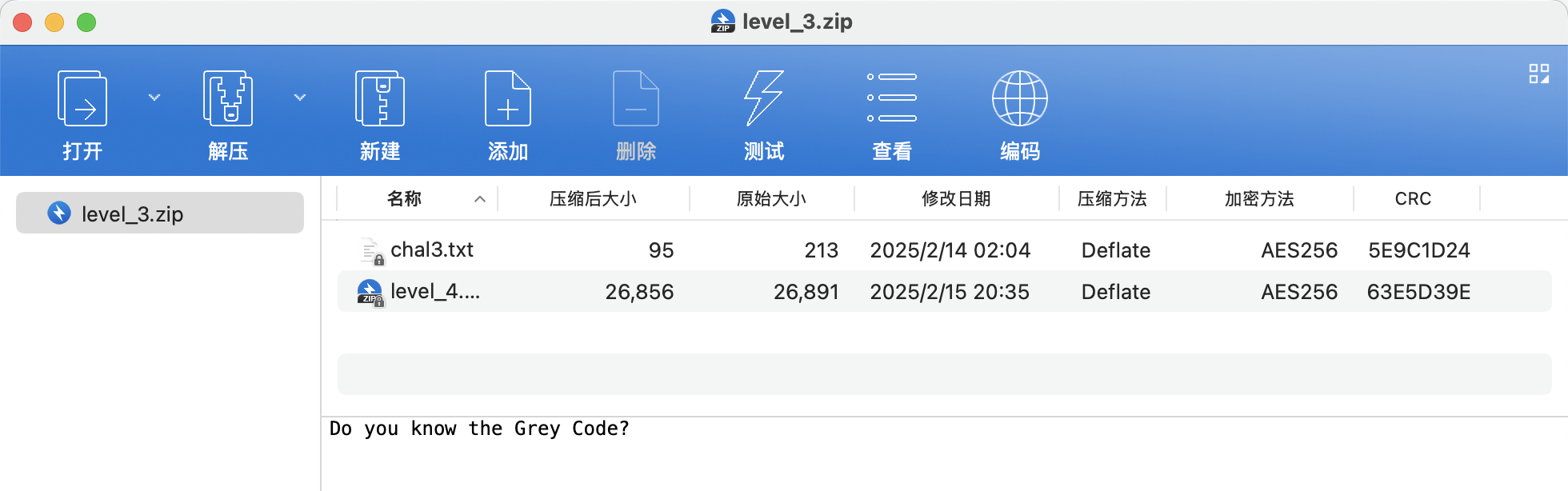Sort by the 原始大小 column header

[771, 198]
